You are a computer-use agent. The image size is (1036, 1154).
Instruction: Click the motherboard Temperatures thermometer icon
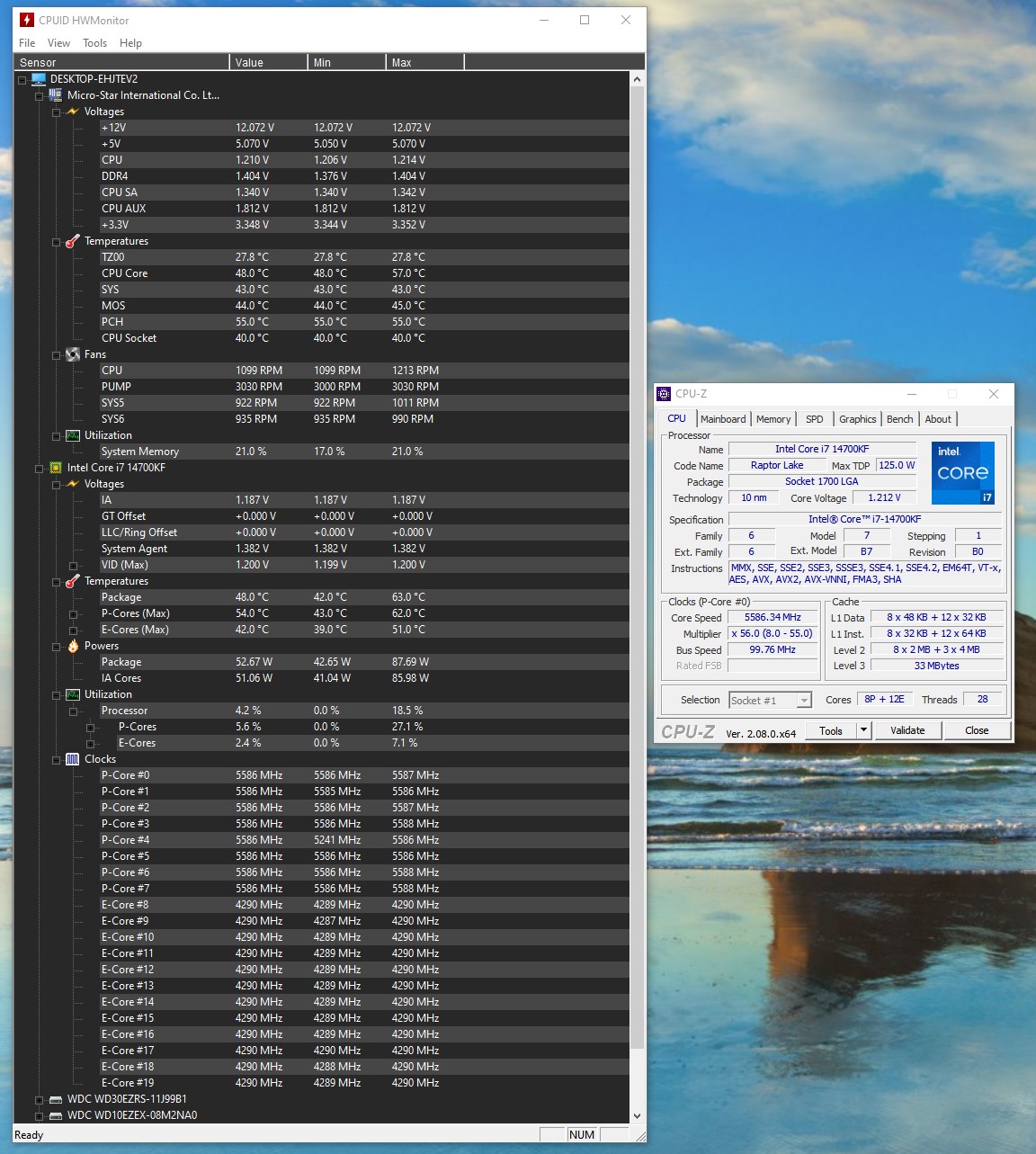point(73,241)
